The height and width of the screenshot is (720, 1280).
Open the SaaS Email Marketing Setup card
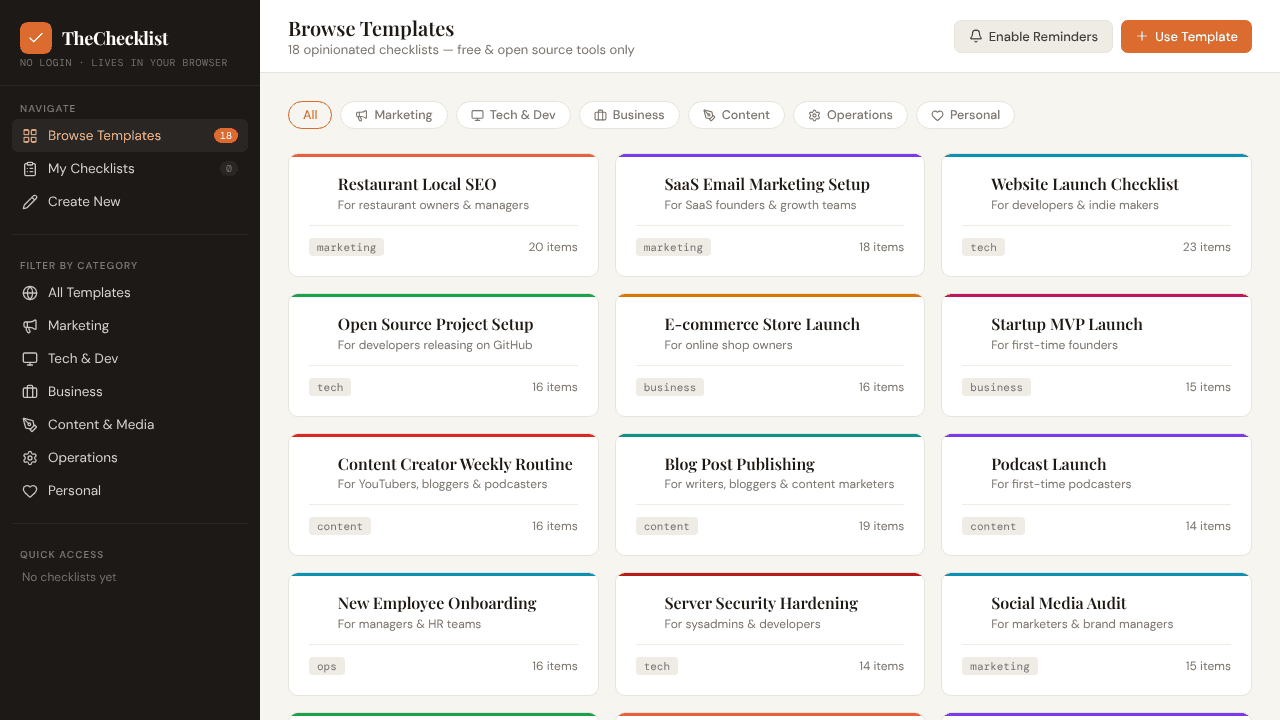[770, 215]
